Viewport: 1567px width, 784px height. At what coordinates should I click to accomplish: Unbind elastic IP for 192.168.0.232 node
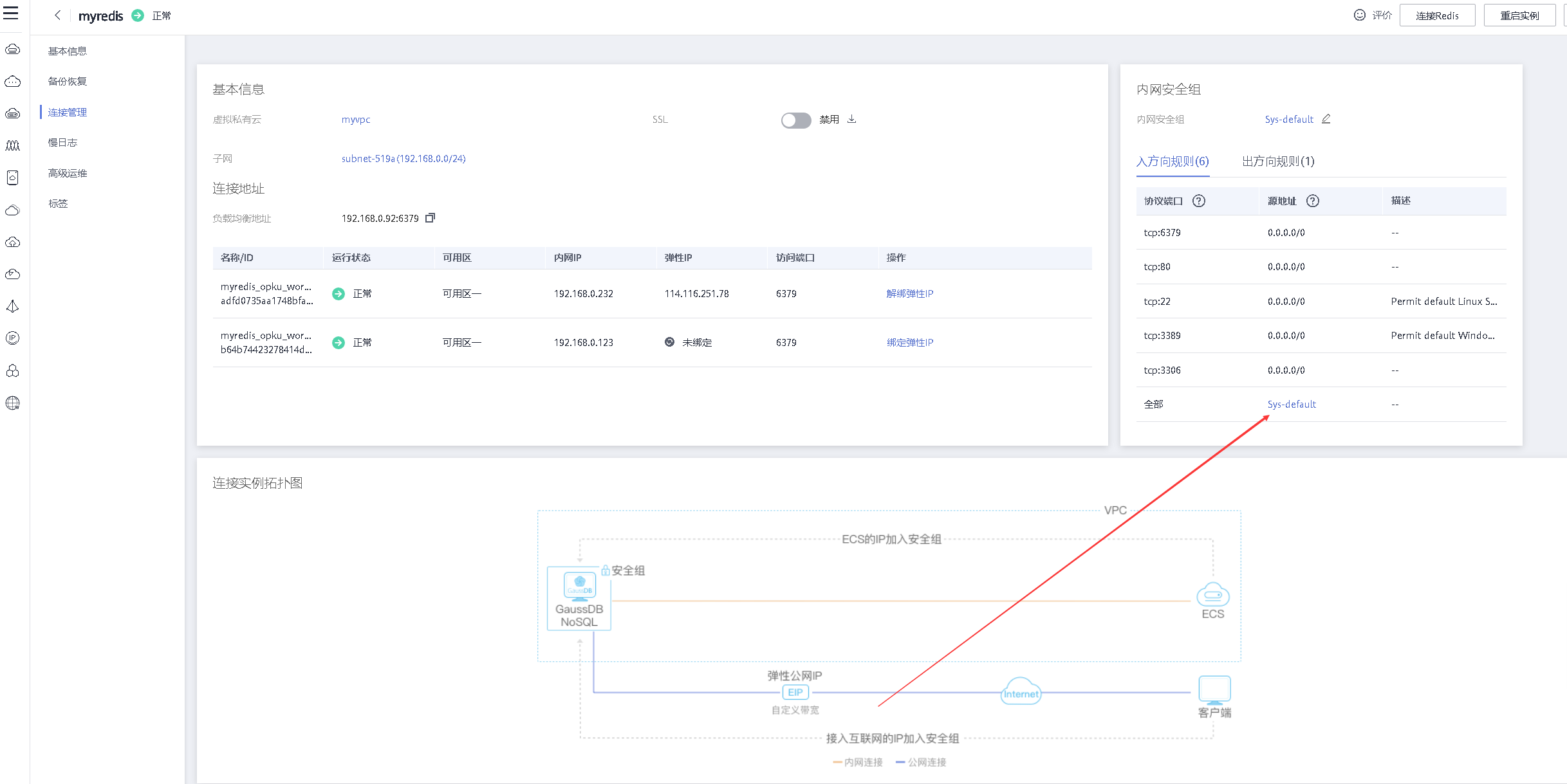909,293
